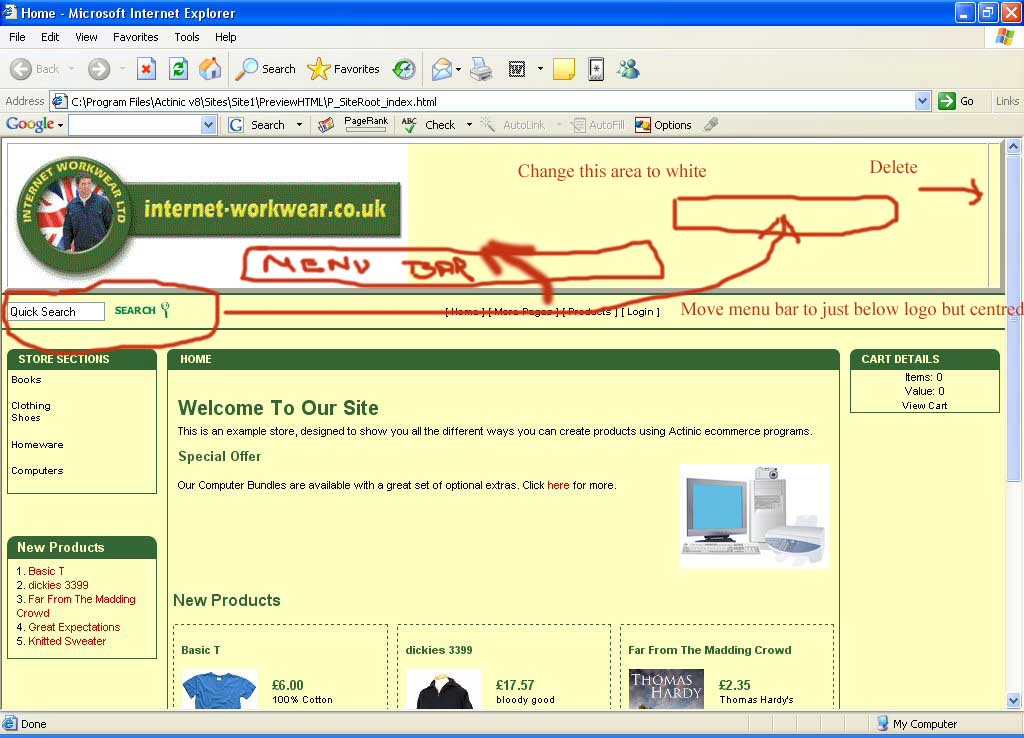Open the Mail toolbar icon
This screenshot has height=738, width=1024.
(x=441, y=69)
